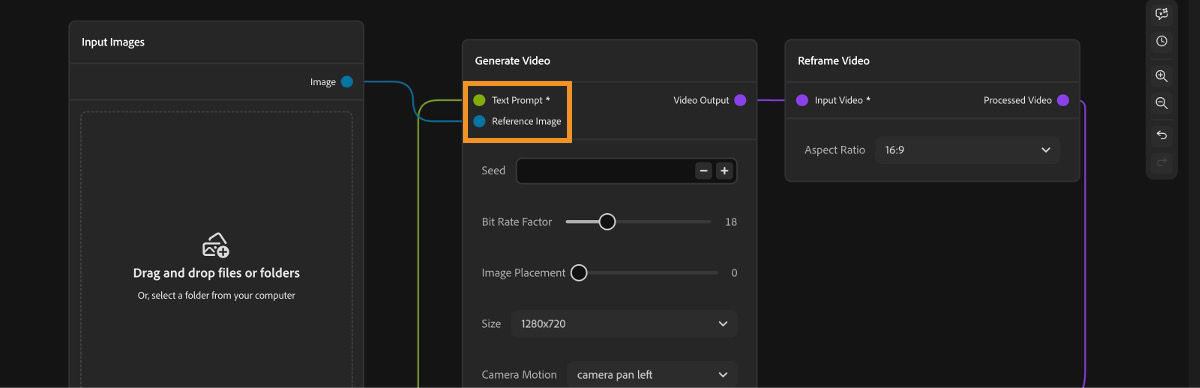
Task: Open the Camera Motion dropdown
Action: click(652, 375)
